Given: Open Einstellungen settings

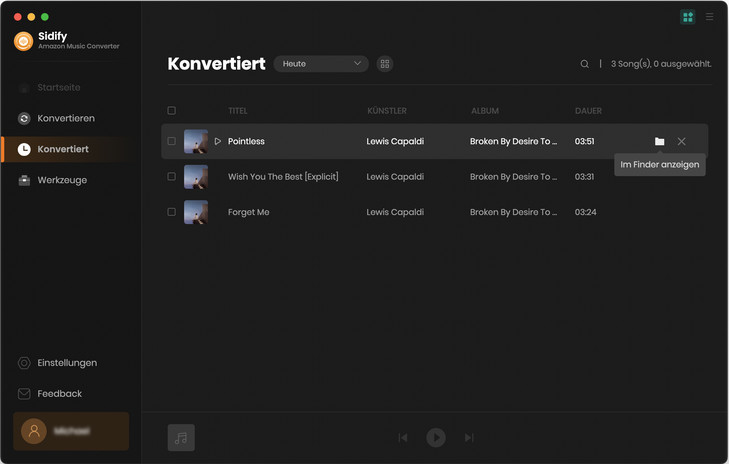Looking at the screenshot, I should coord(67,363).
